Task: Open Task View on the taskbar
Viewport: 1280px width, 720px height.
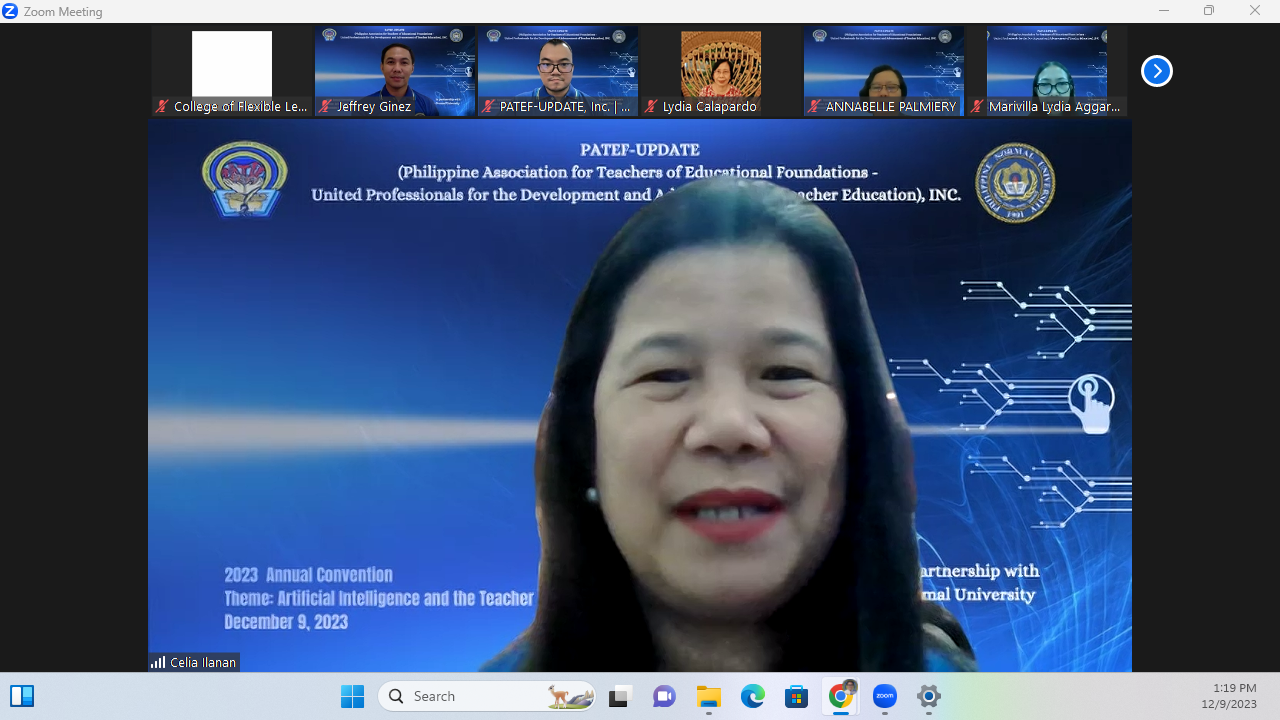Action: click(620, 696)
